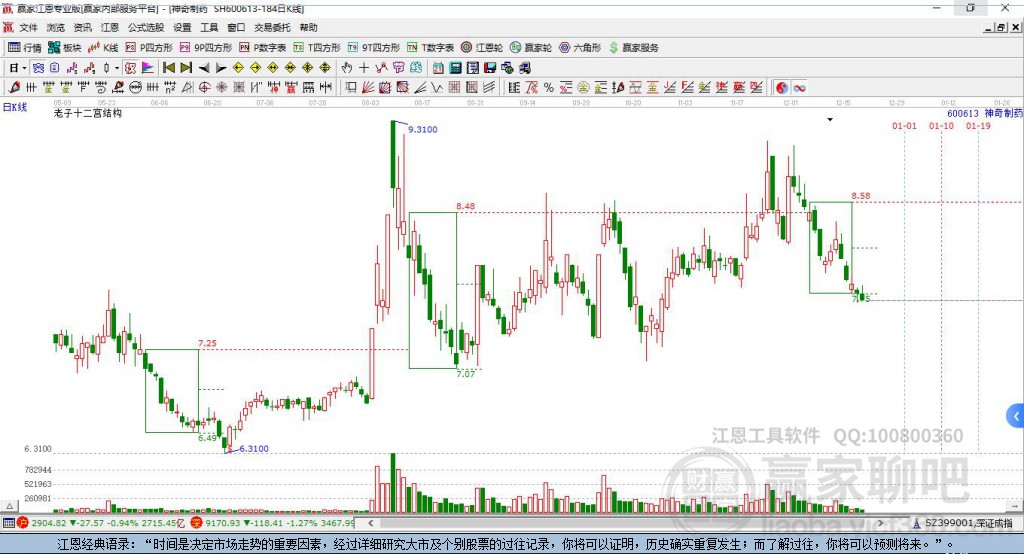Open the T数字表 time table
Screen dimensions: 1024x554
click(x=430, y=48)
